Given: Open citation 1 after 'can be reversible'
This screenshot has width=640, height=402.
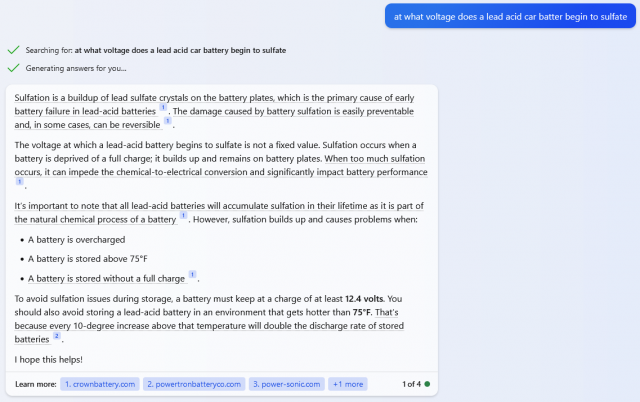Looking at the screenshot, I should 167,121.
